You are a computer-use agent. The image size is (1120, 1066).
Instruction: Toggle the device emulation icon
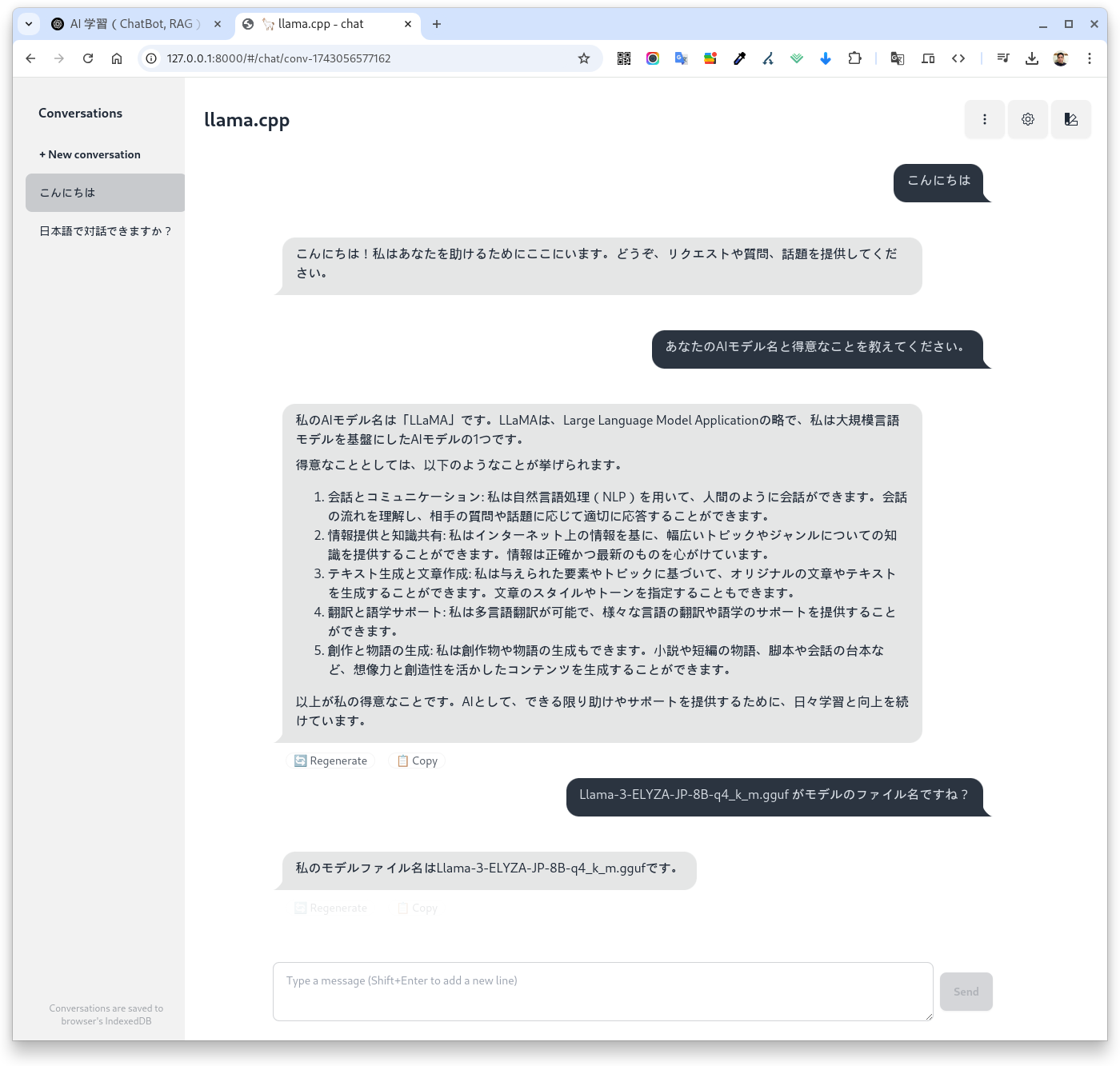(928, 58)
